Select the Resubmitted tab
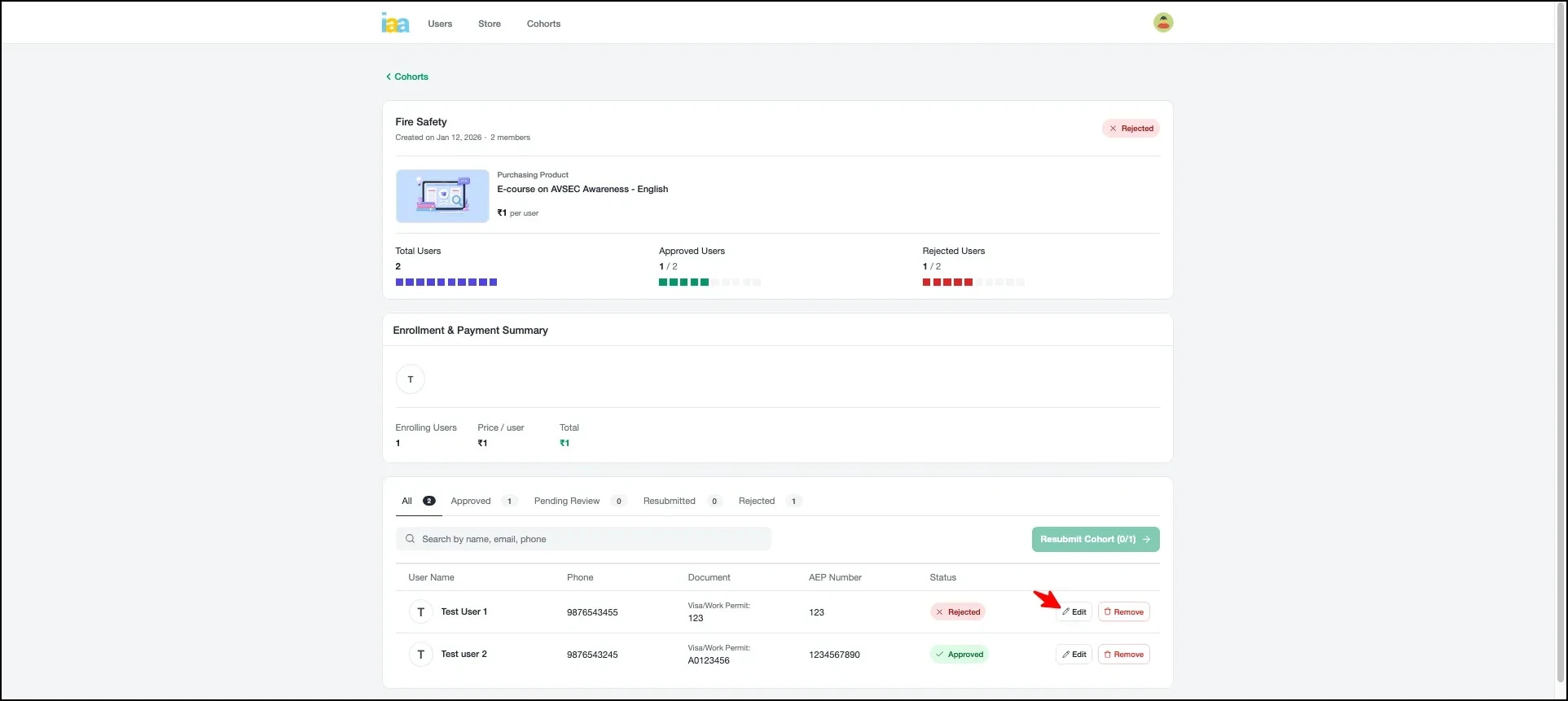The height and width of the screenshot is (701, 1568). coord(669,501)
